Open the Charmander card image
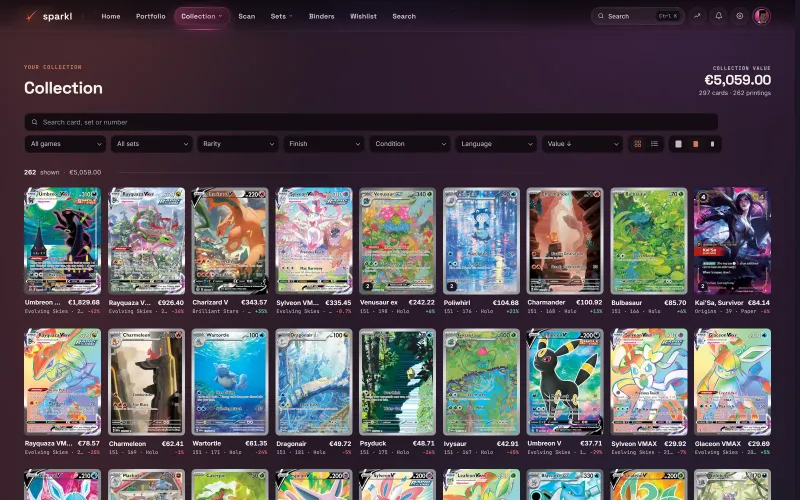 (x=565, y=241)
